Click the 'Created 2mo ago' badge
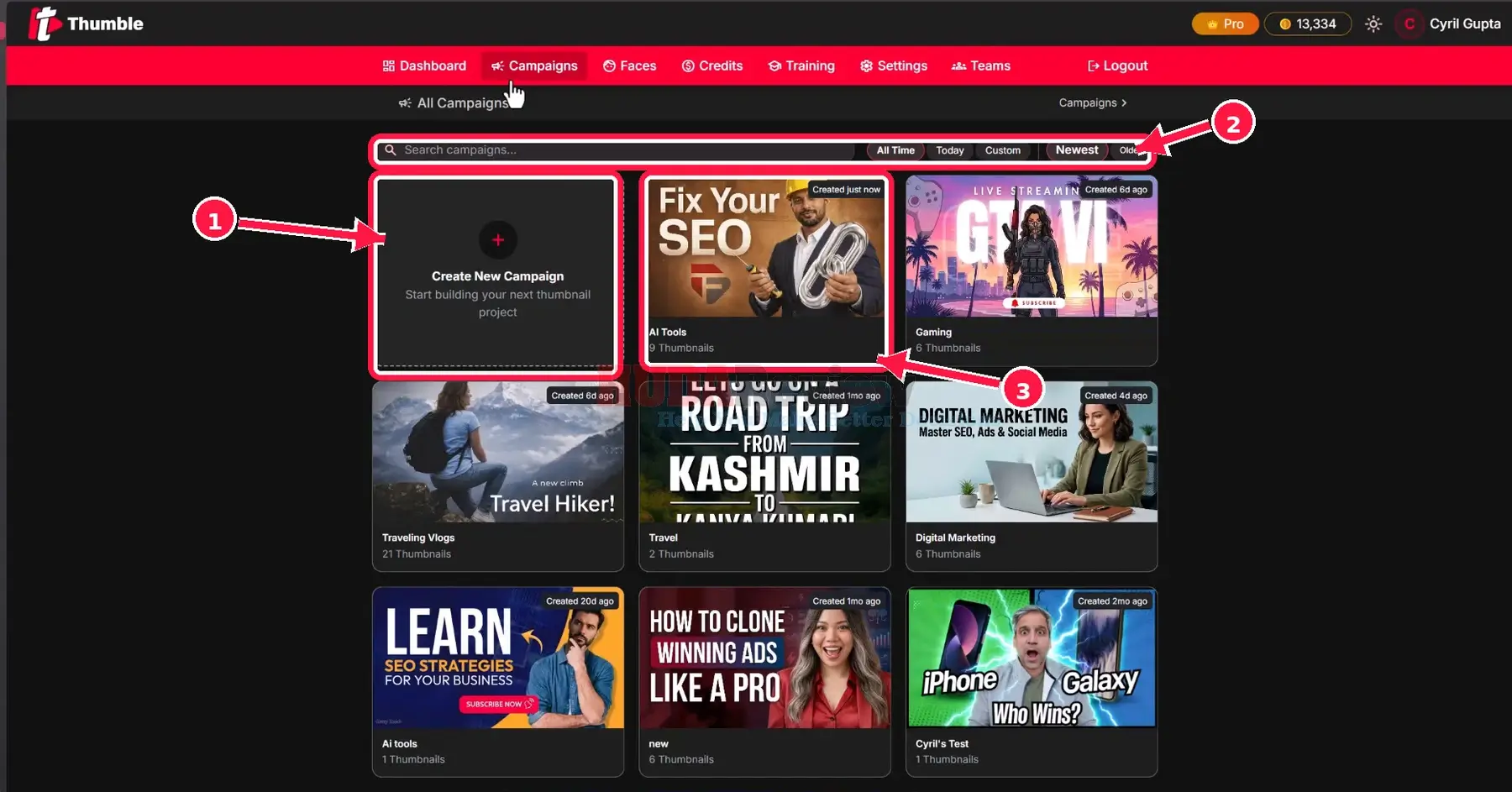 pos(1112,601)
